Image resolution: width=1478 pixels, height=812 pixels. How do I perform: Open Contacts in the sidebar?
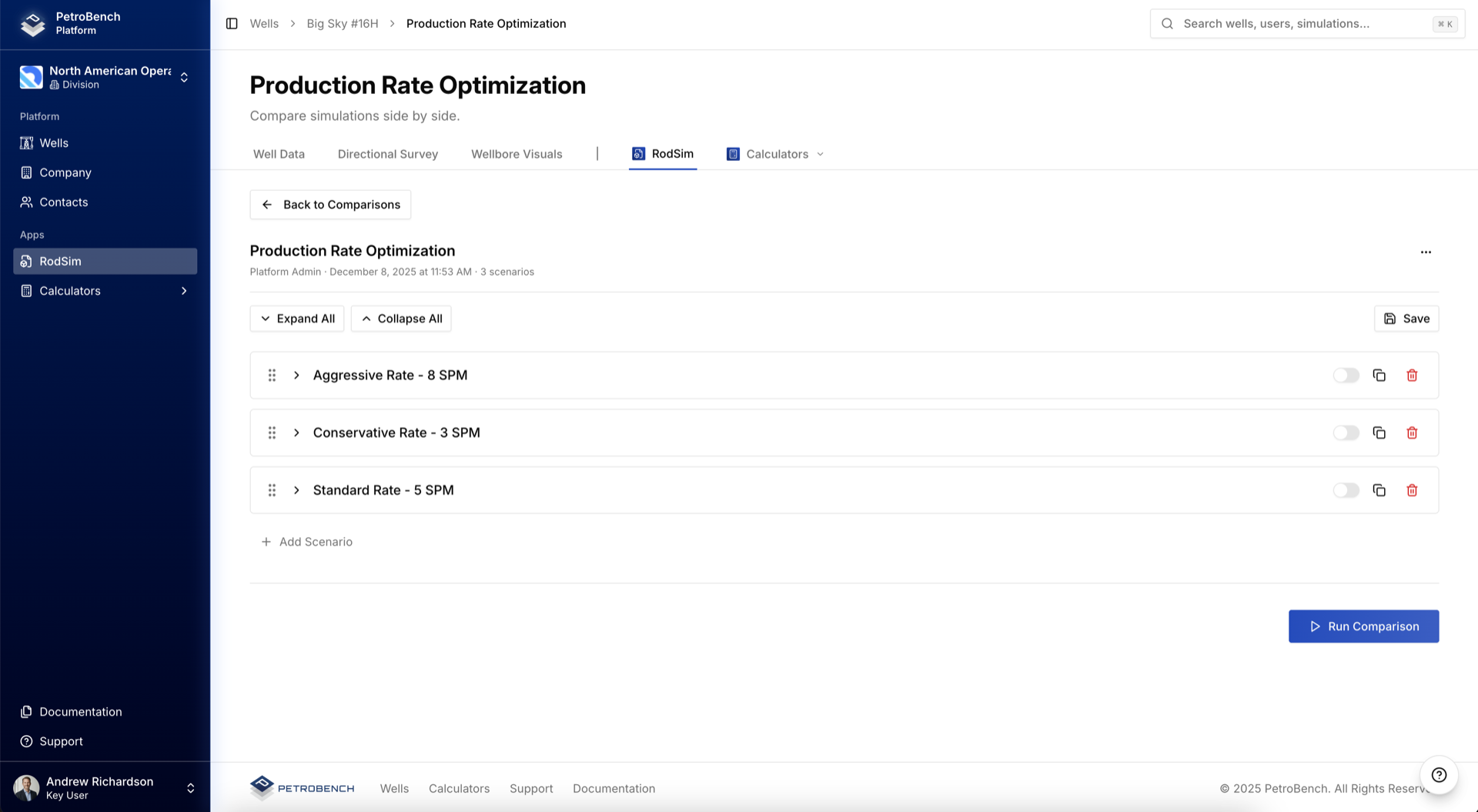pyautogui.click(x=105, y=202)
